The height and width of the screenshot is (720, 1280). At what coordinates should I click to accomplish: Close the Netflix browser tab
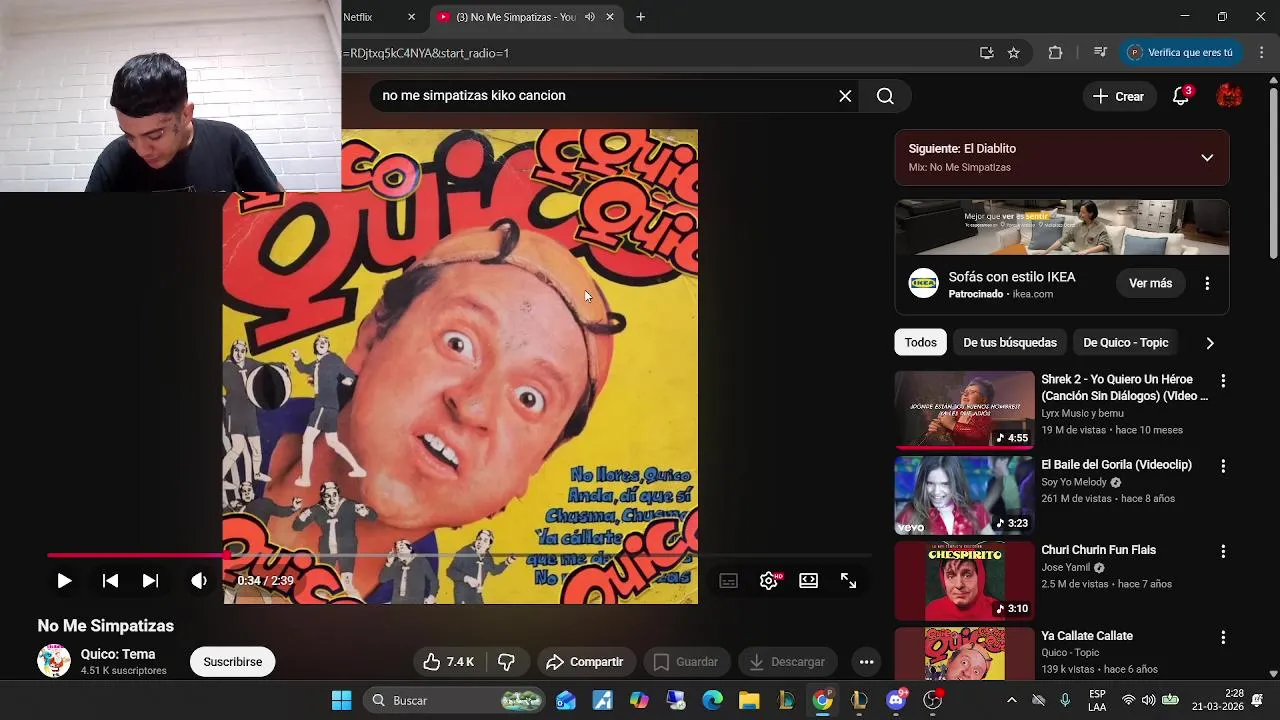[411, 17]
